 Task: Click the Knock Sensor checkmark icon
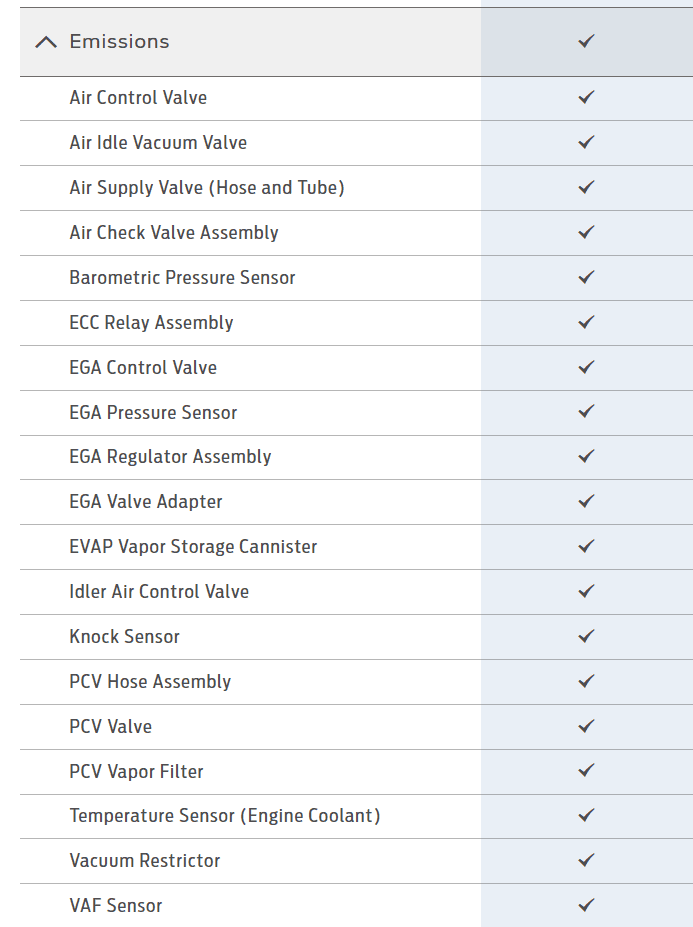586,636
